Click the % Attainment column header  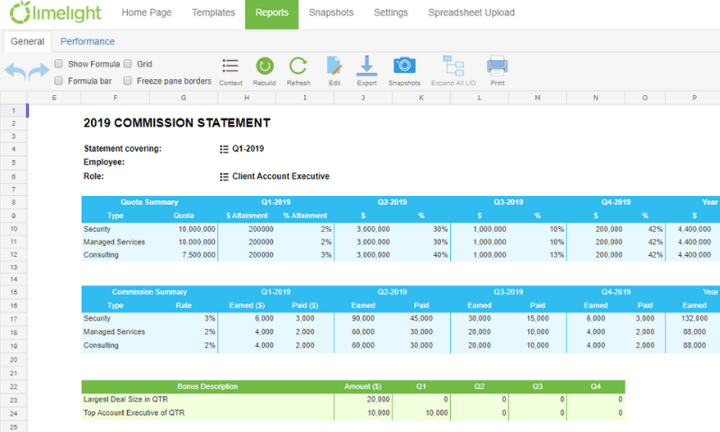click(305, 216)
